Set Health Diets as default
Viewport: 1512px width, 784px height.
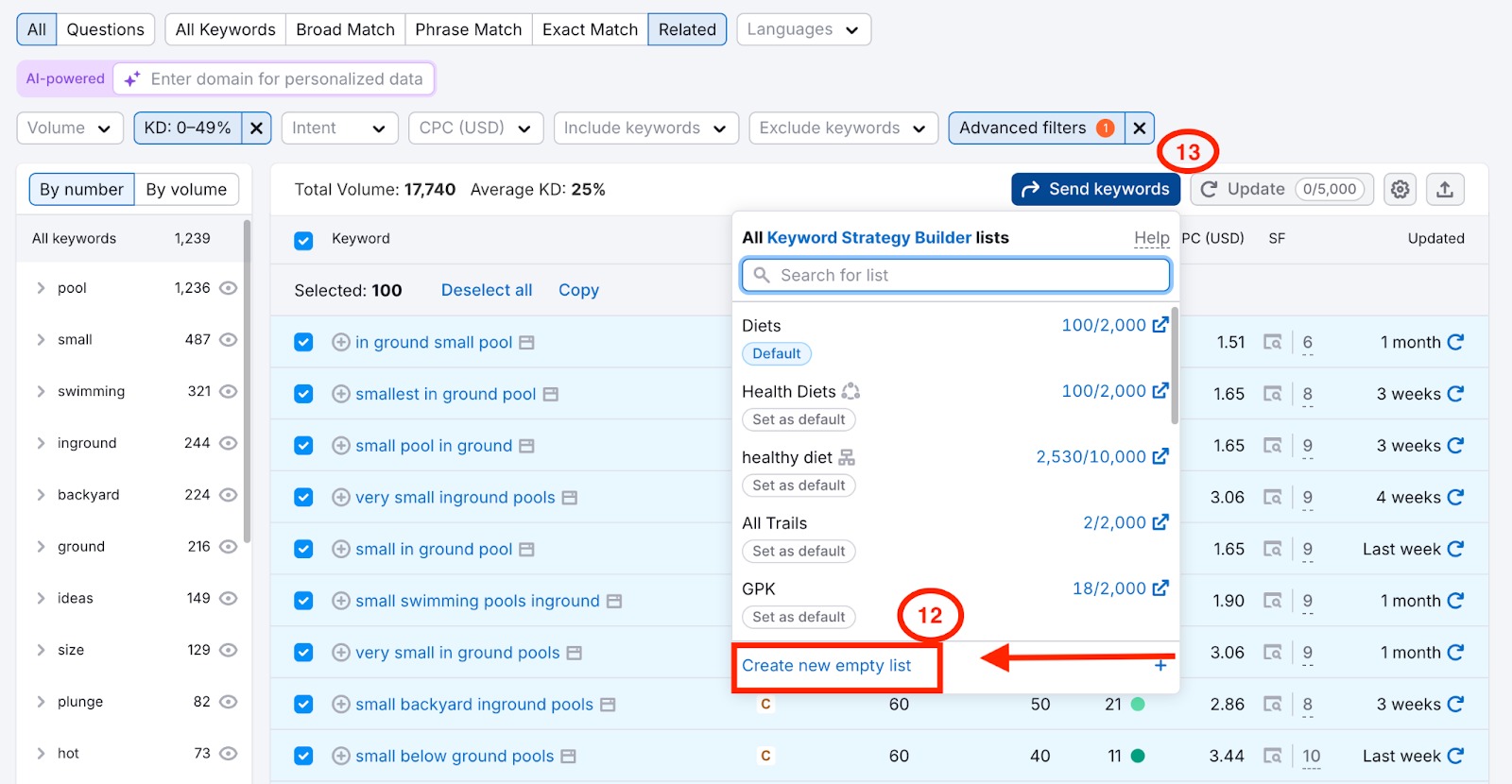pyautogui.click(x=799, y=419)
